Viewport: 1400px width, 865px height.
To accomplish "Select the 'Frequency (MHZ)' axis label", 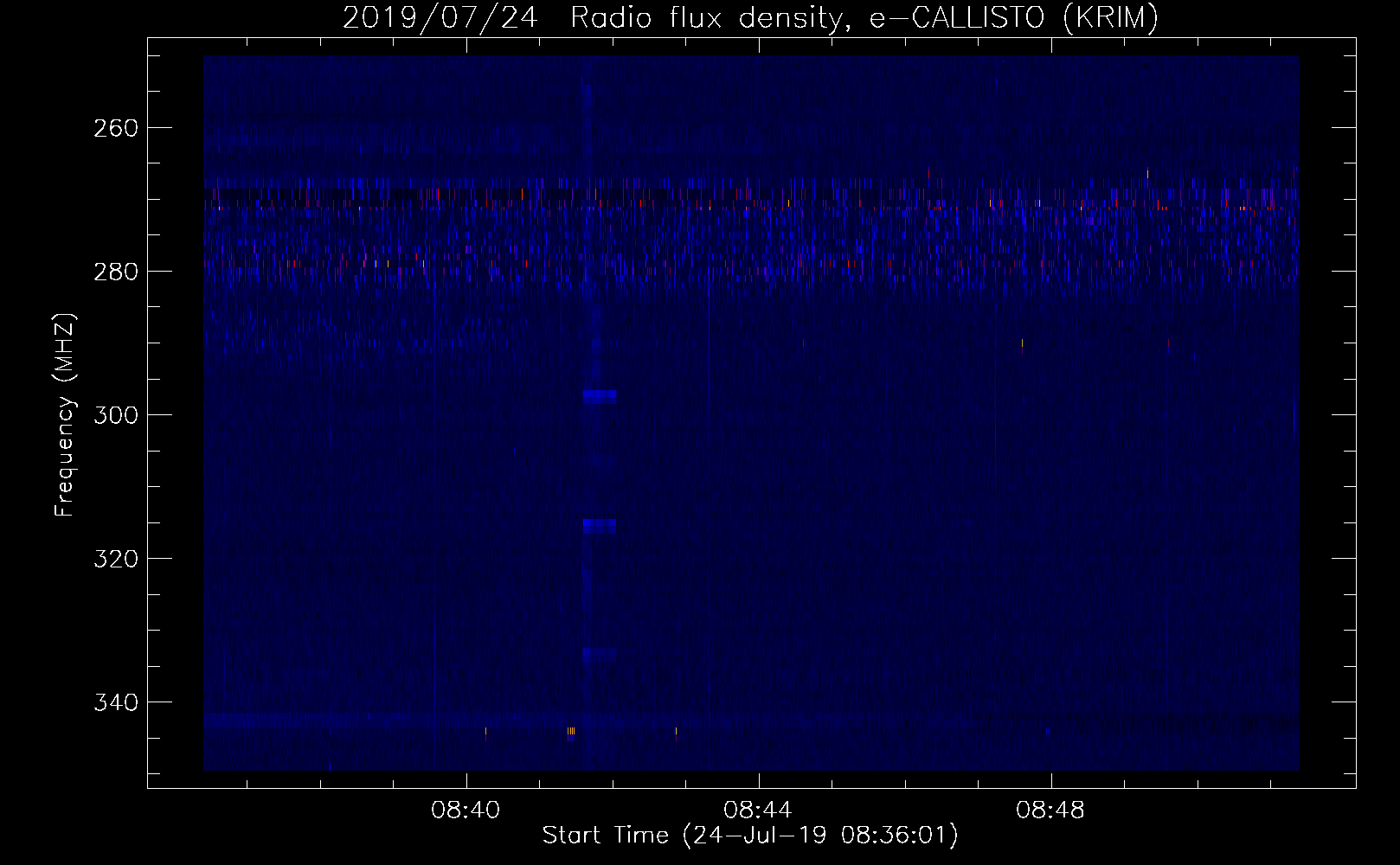I will coord(65,415).
